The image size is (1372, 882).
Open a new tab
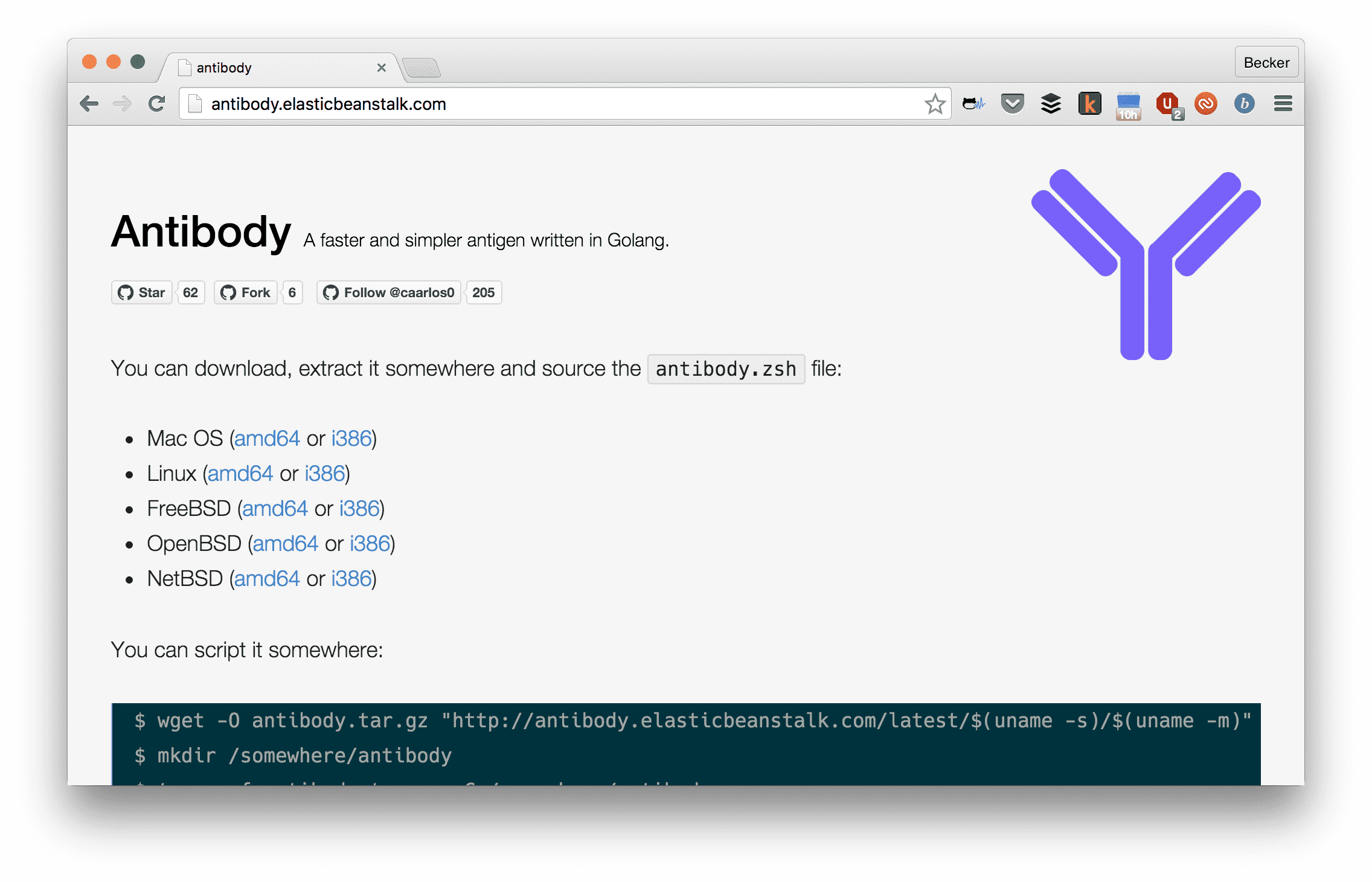[422, 68]
